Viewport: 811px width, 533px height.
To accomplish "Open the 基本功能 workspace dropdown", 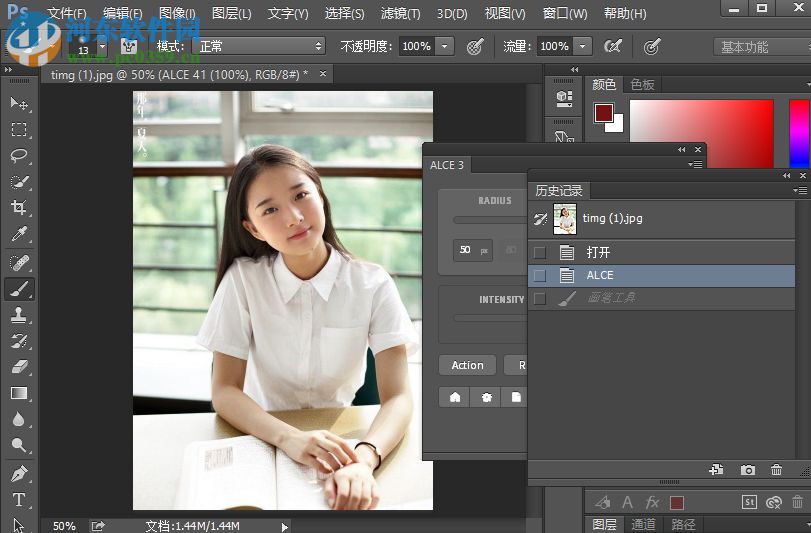I will 762,47.
